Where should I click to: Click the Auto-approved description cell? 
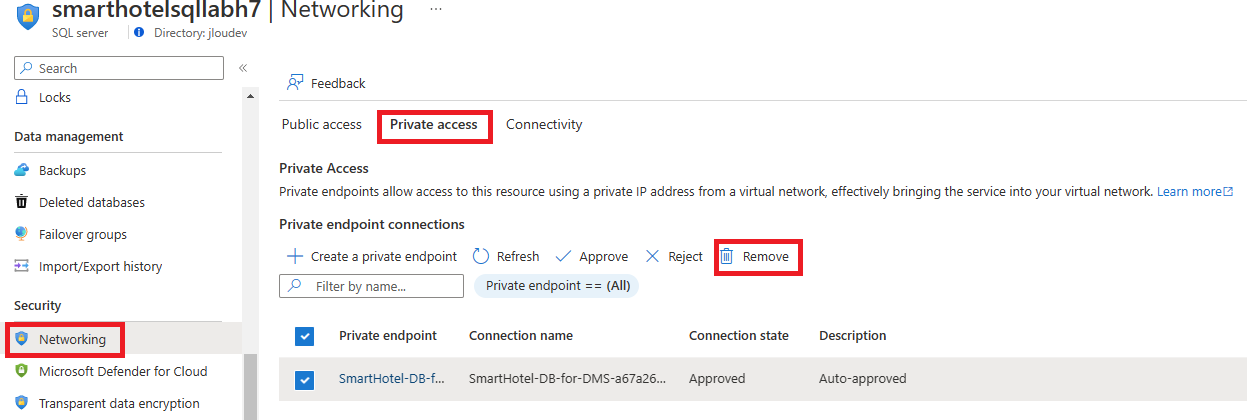[x=863, y=379]
